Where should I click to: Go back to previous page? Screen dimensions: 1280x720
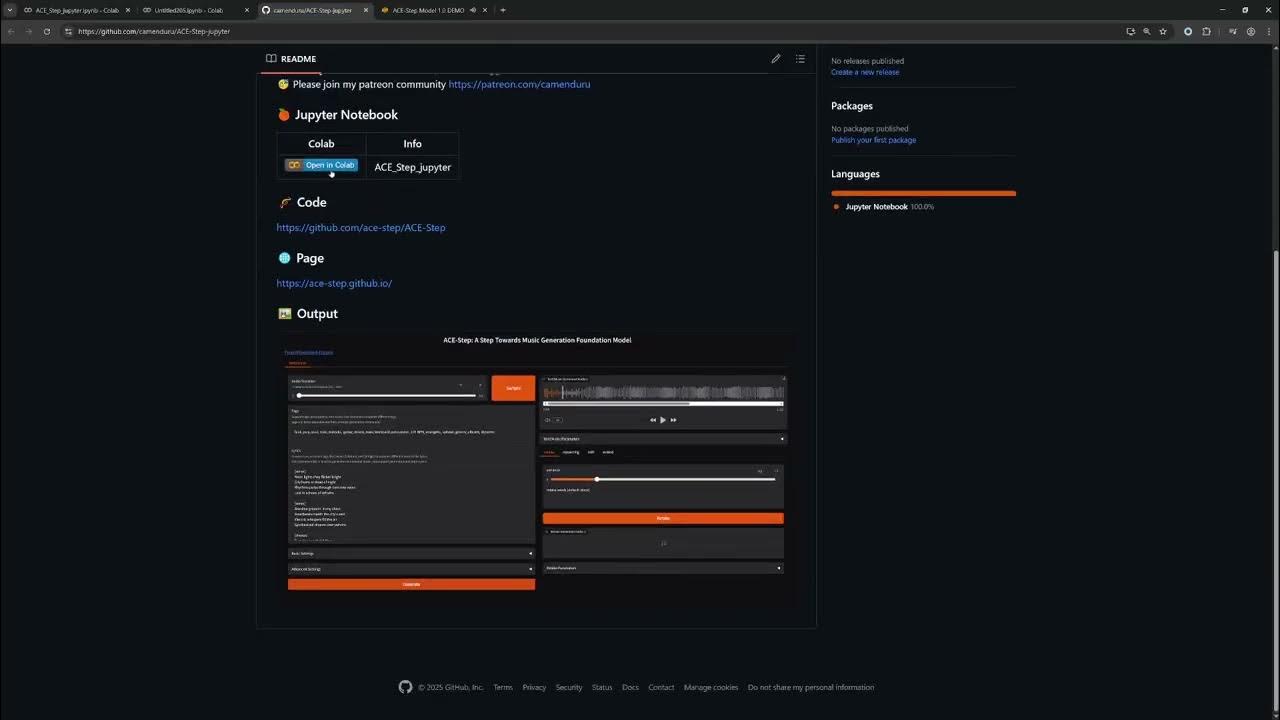point(11,31)
